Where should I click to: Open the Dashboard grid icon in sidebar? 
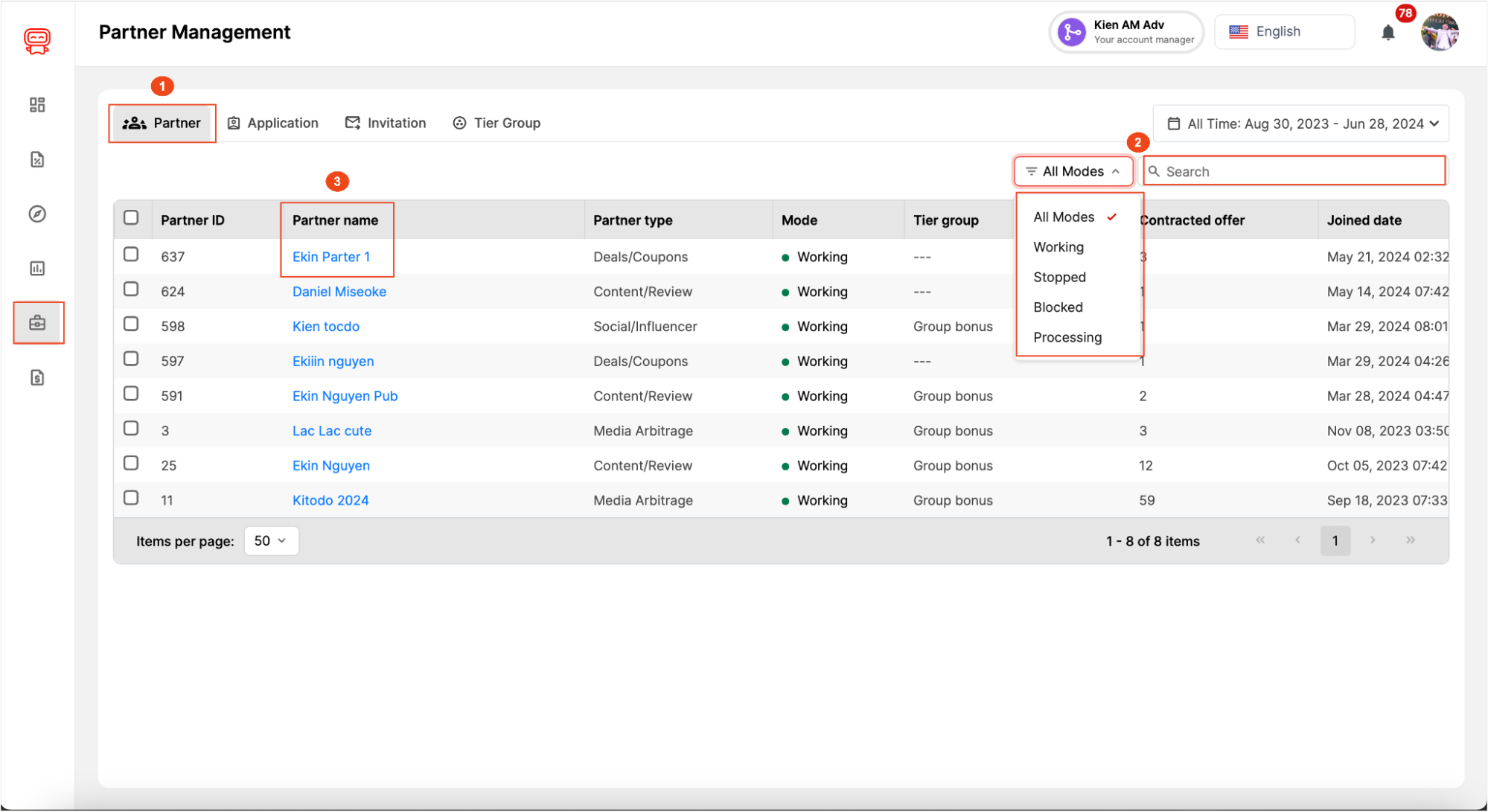[x=37, y=105]
